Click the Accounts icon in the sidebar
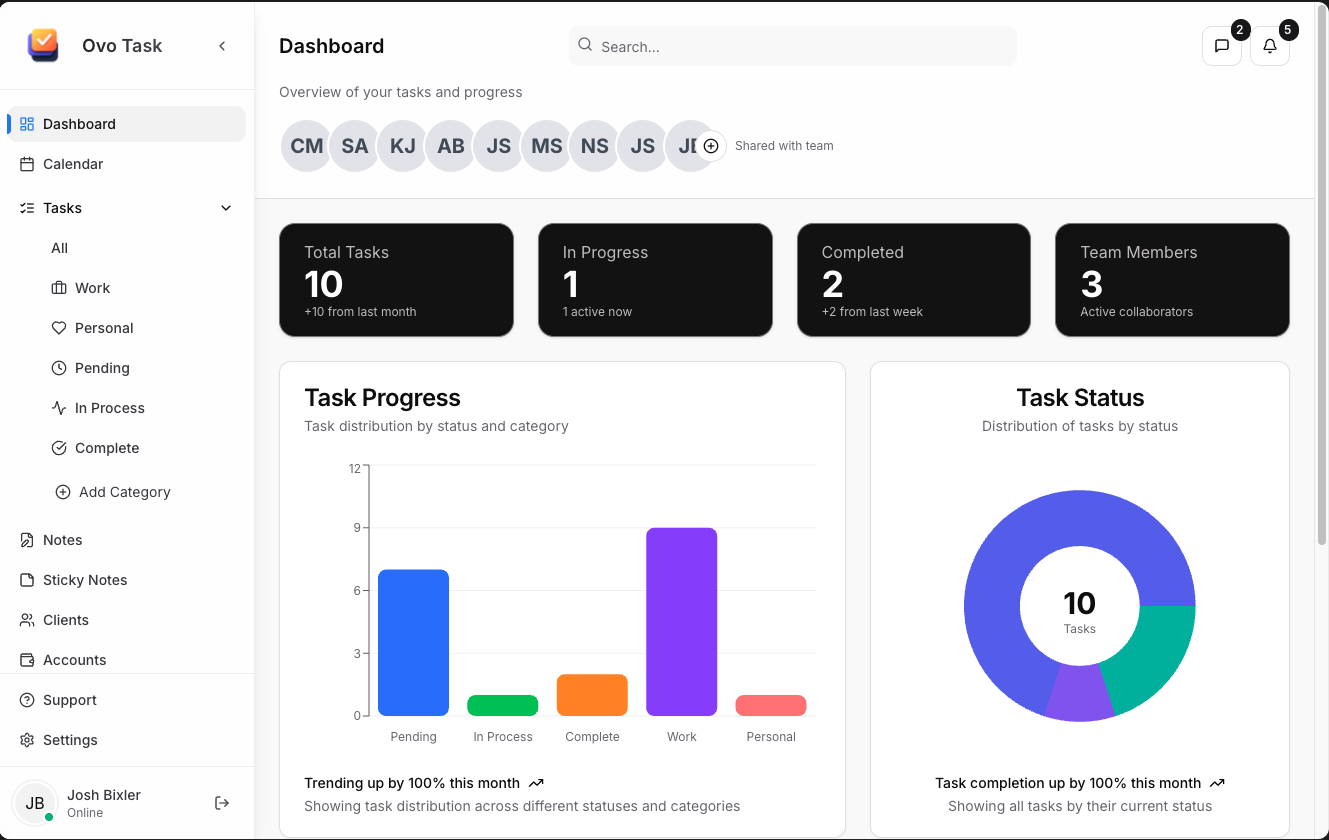The height and width of the screenshot is (840, 1329). point(26,660)
